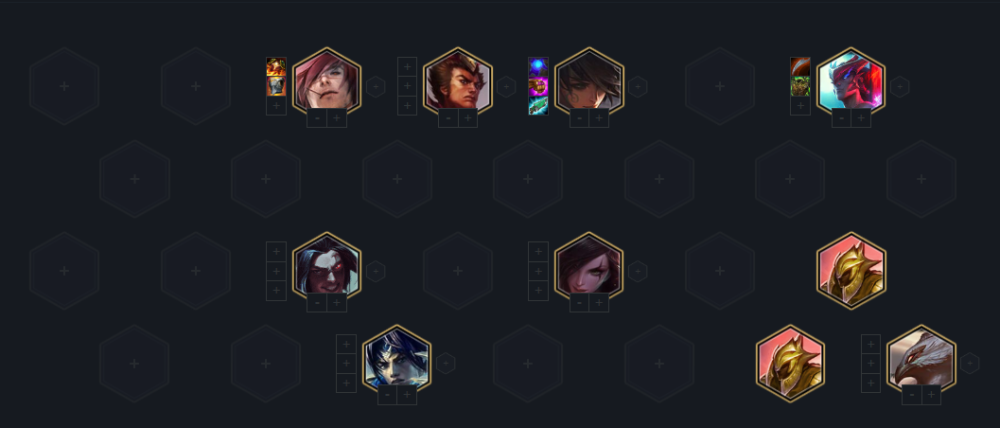The width and height of the screenshot is (1000, 428).
Task: Select the silver scythe blade item icon
Action: tap(800, 67)
